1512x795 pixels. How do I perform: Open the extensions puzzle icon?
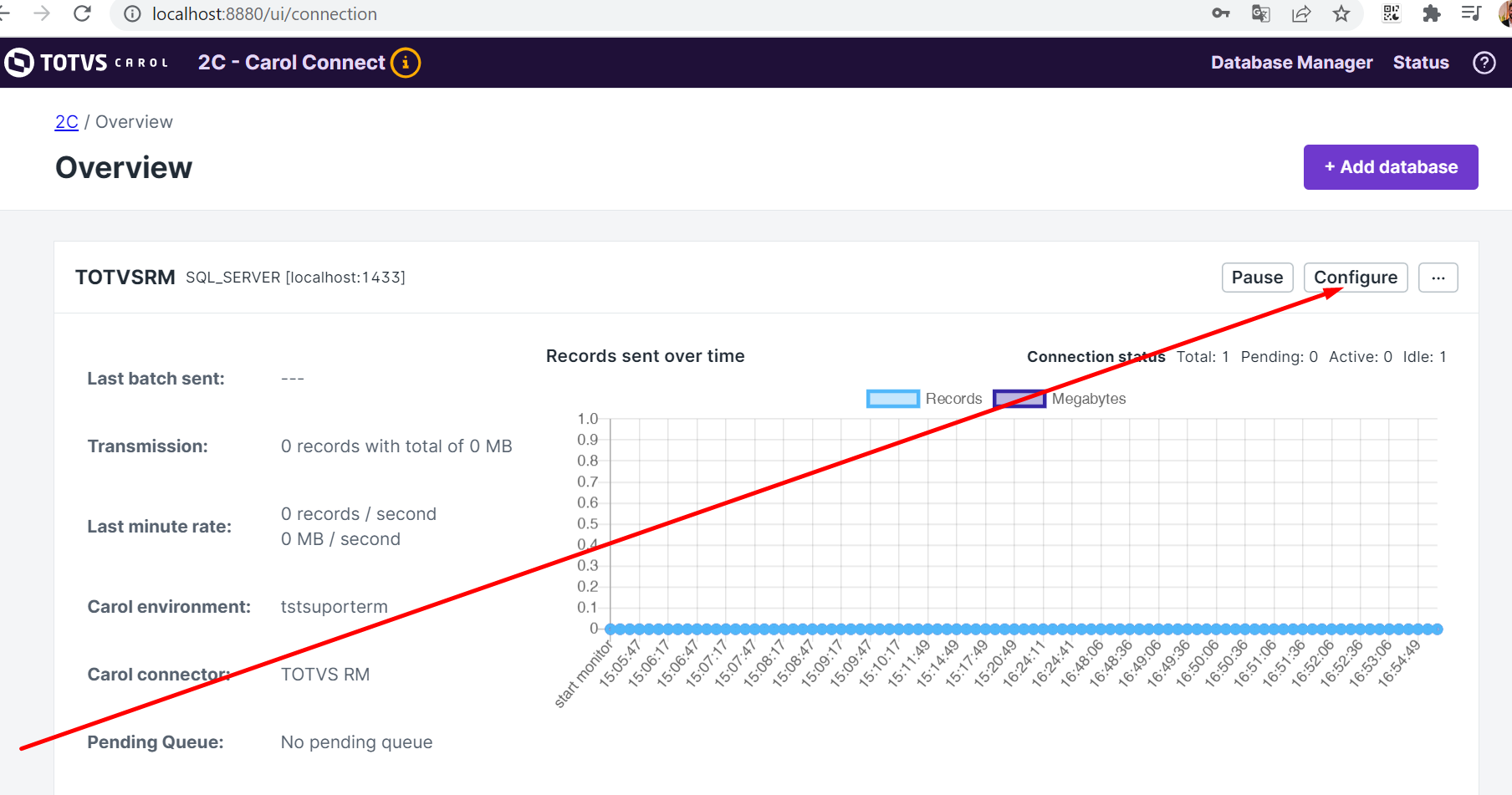click(x=1432, y=13)
